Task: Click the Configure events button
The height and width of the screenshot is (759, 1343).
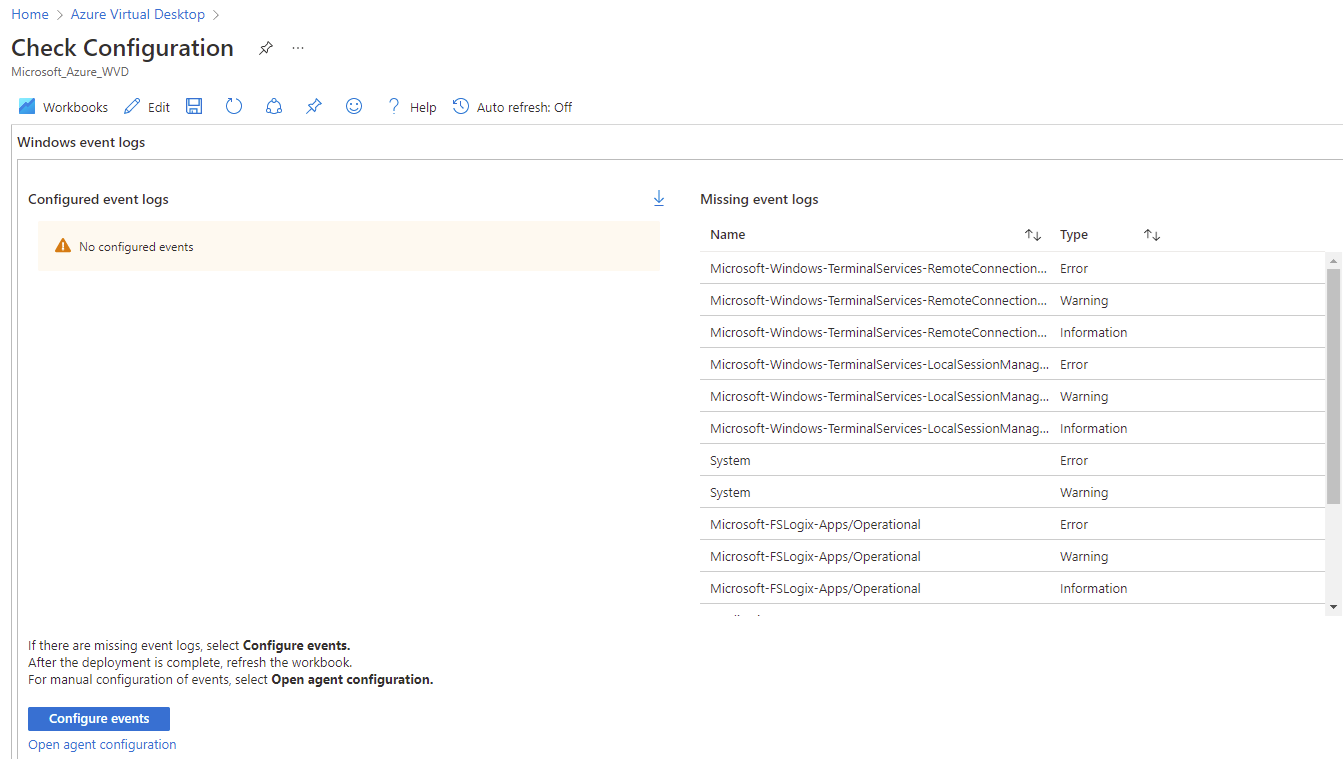Action: pyautogui.click(x=99, y=719)
